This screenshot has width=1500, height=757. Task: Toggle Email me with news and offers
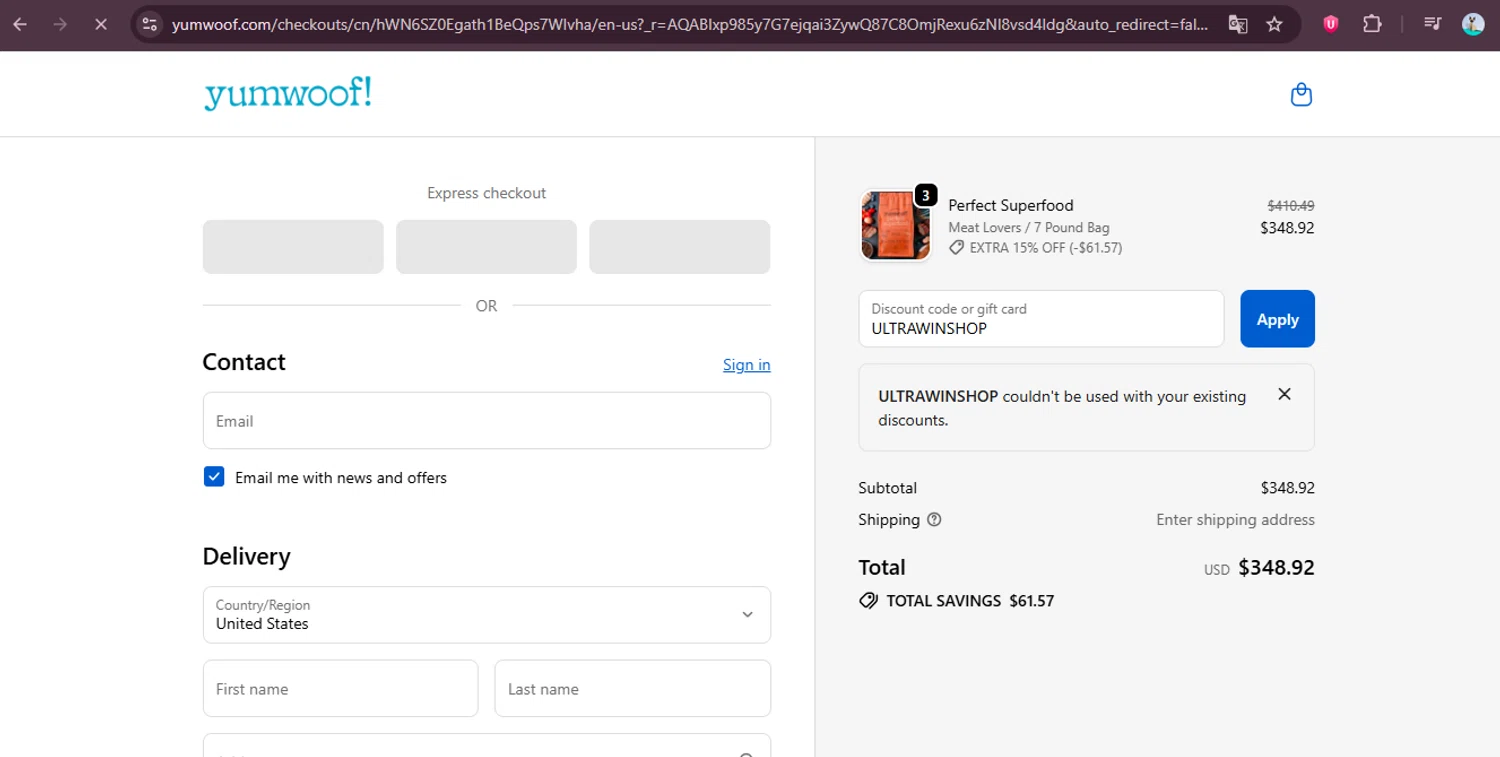[214, 477]
